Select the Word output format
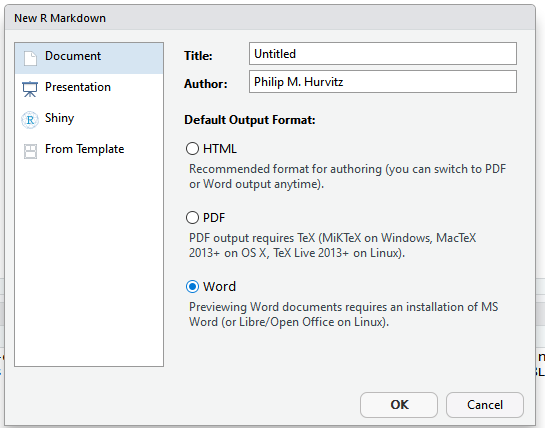 [192, 286]
